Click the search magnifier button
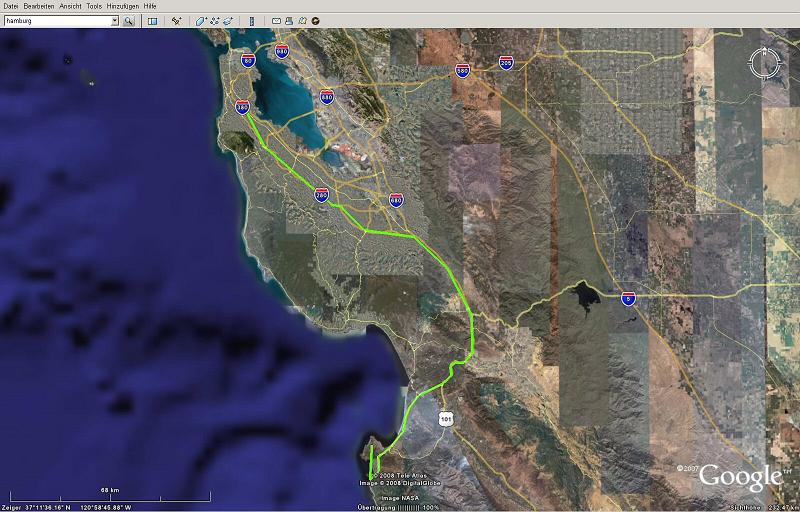The image size is (800, 512). 129,20
